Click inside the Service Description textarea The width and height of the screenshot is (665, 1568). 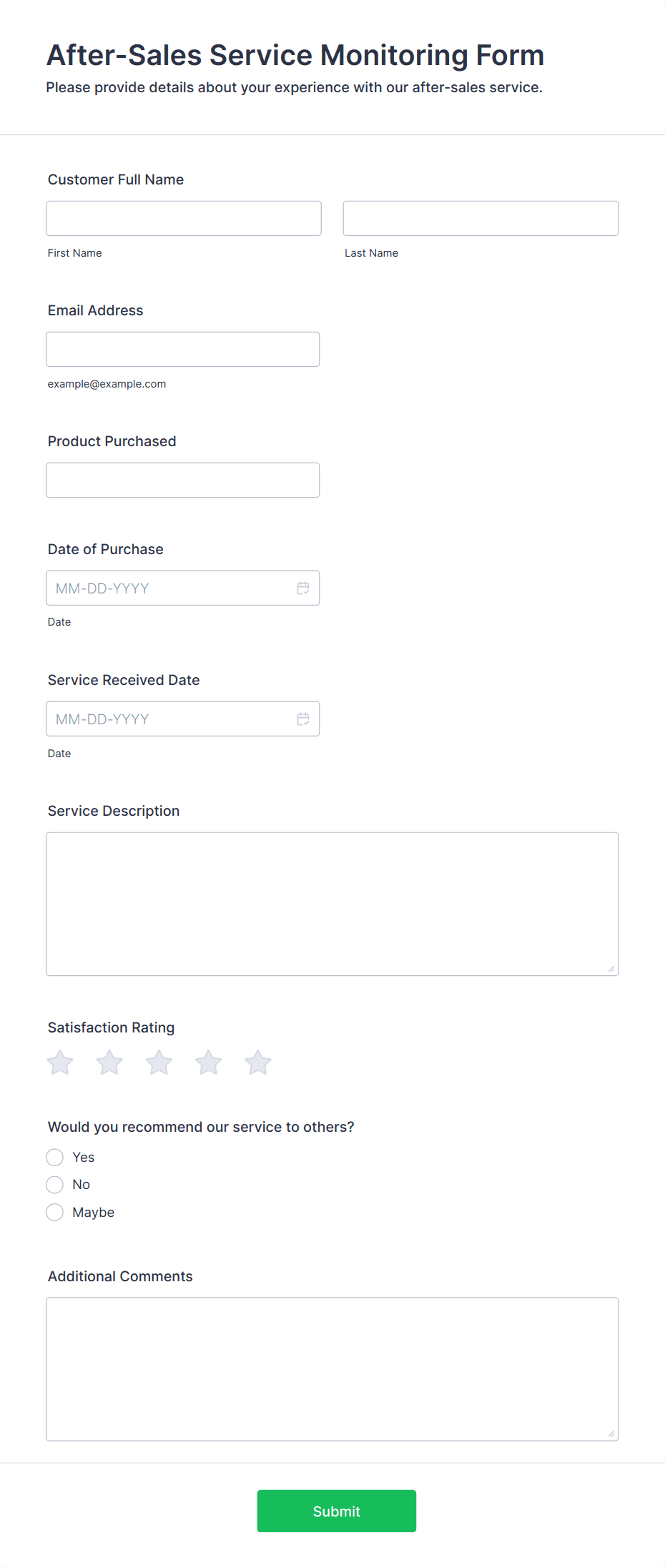coord(332,904)
